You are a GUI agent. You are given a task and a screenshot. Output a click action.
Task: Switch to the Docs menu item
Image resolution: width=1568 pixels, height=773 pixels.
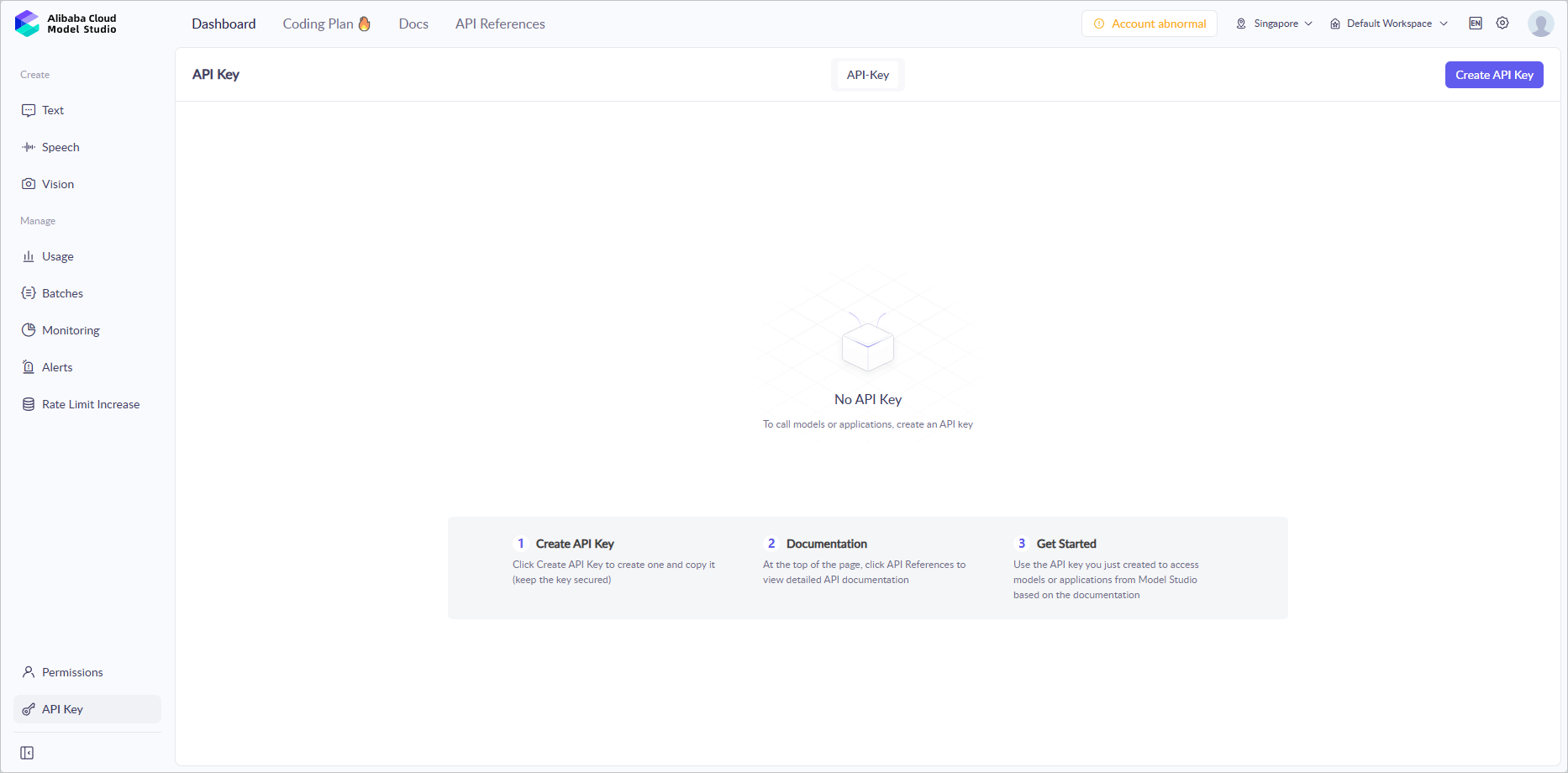(x=413, y=24)
